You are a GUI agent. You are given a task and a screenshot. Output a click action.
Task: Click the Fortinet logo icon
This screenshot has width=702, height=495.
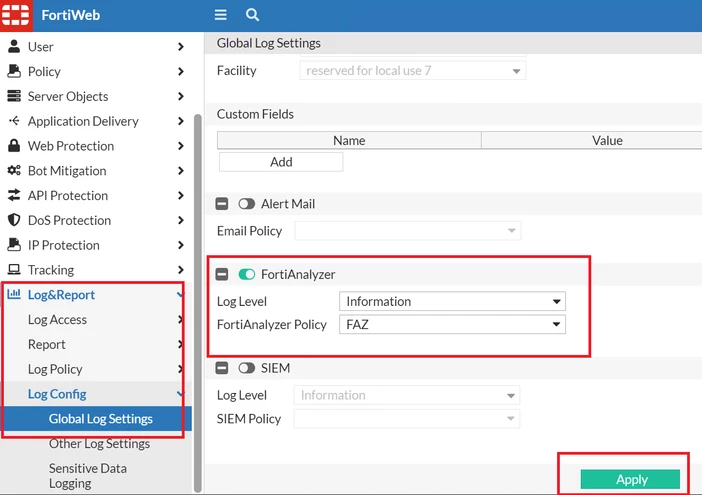pos(16,15)
